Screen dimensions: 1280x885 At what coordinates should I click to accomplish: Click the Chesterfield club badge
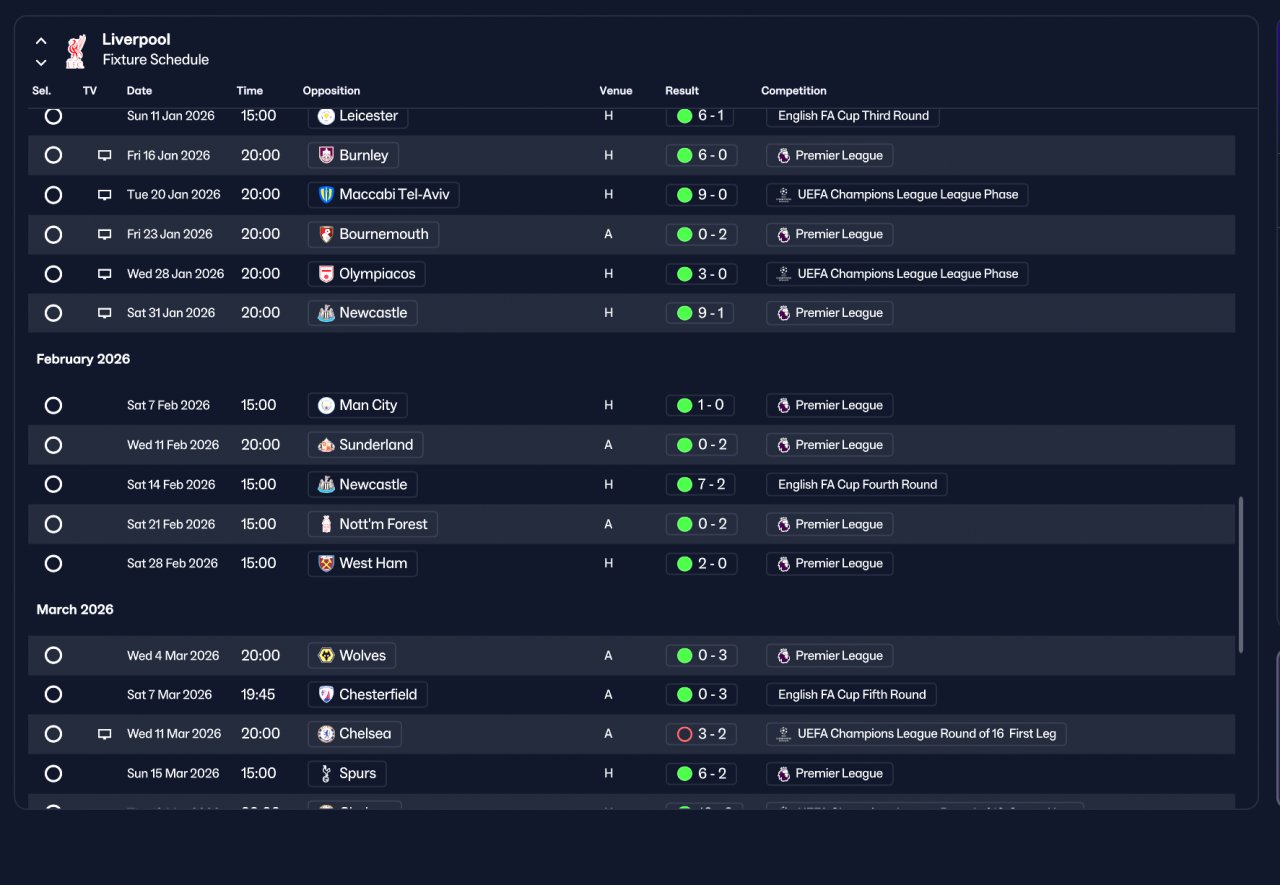click(x=325, y=695)
